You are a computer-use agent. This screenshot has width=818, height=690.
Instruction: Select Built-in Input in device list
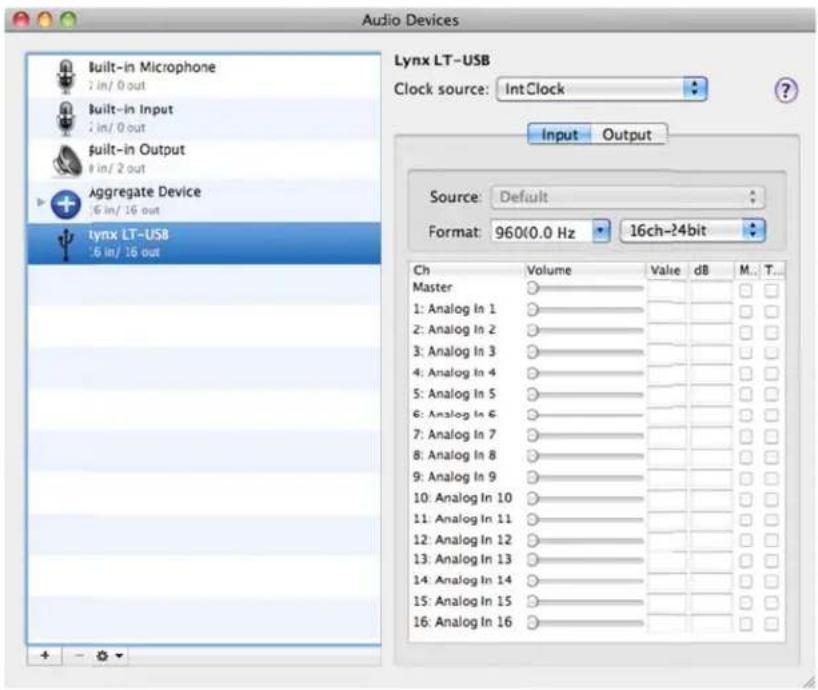point(204,118)
